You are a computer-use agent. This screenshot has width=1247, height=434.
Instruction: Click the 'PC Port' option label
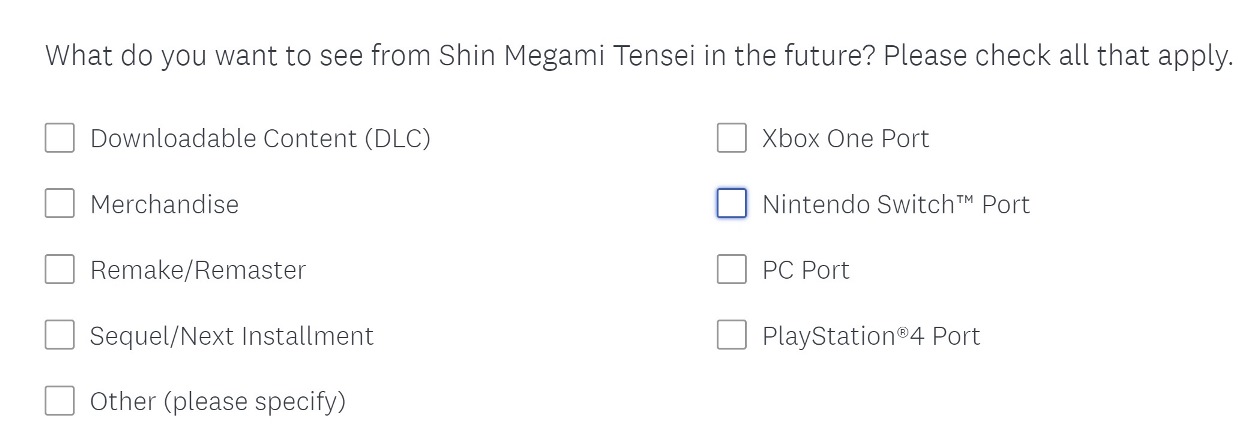[805, 270]
